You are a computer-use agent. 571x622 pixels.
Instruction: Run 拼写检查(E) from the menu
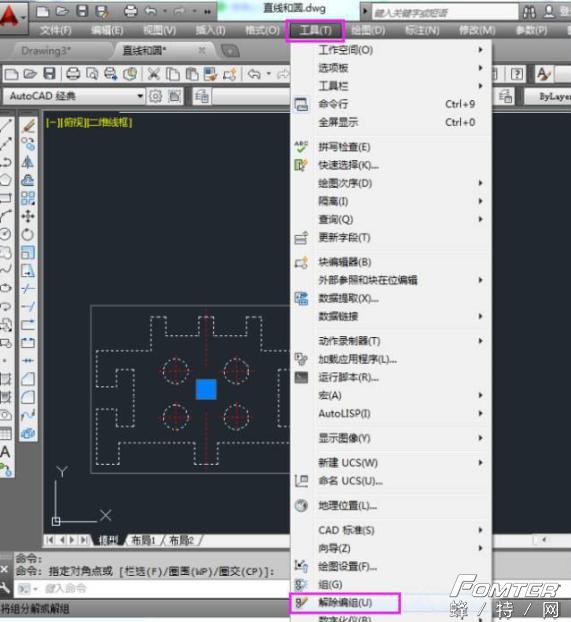pyautogui.click(x=391, y=147)
